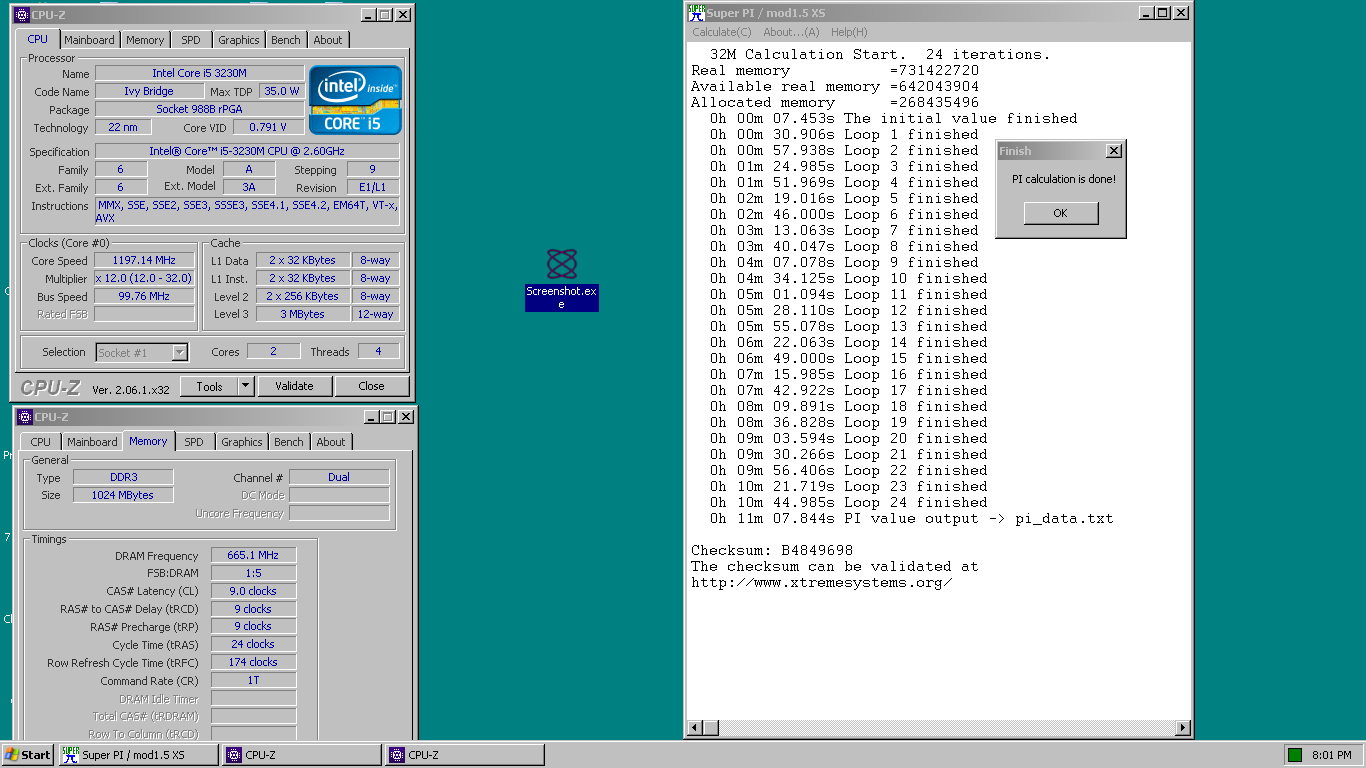Image resolution: width=1366 pixels, height=768 pixels.
Task: Open the Calculate(C) menu in Super PI
Action: (x=722, y=32)
